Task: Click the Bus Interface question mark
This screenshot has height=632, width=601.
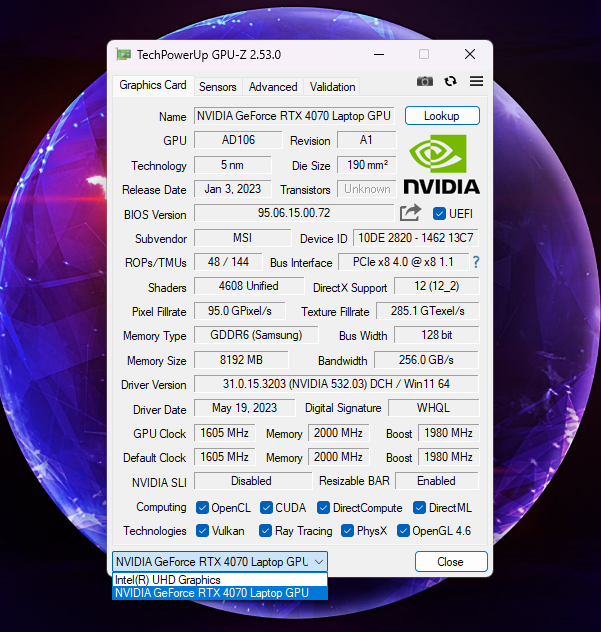Action: click(476, 262)
